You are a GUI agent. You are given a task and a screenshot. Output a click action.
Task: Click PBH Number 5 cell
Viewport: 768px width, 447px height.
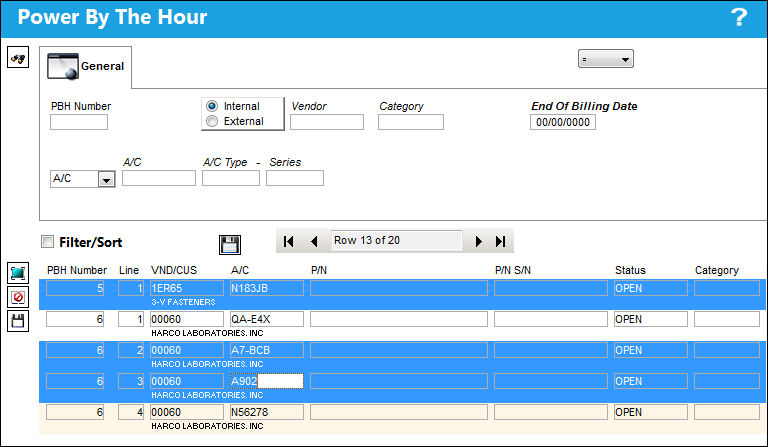75,288
